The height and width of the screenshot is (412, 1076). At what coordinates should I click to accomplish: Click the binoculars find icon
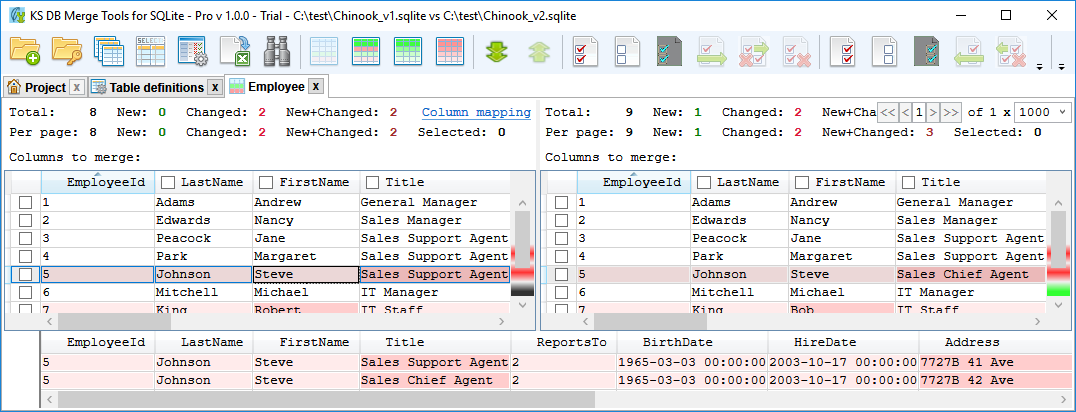point(277,52)
